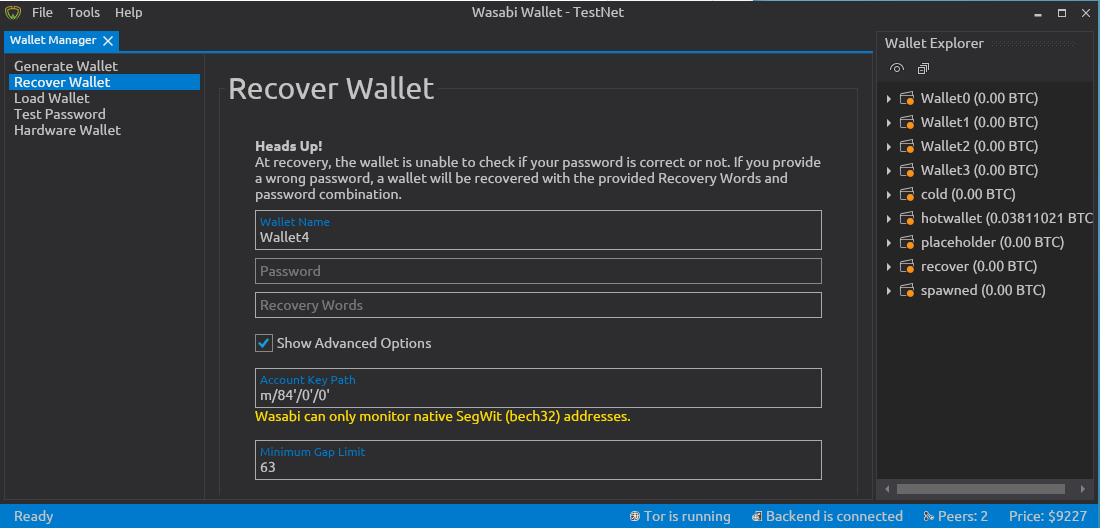Click the Wasabi Wallet logo icon
Screen dimensions: 1100x528
click(x=13, y=13)
